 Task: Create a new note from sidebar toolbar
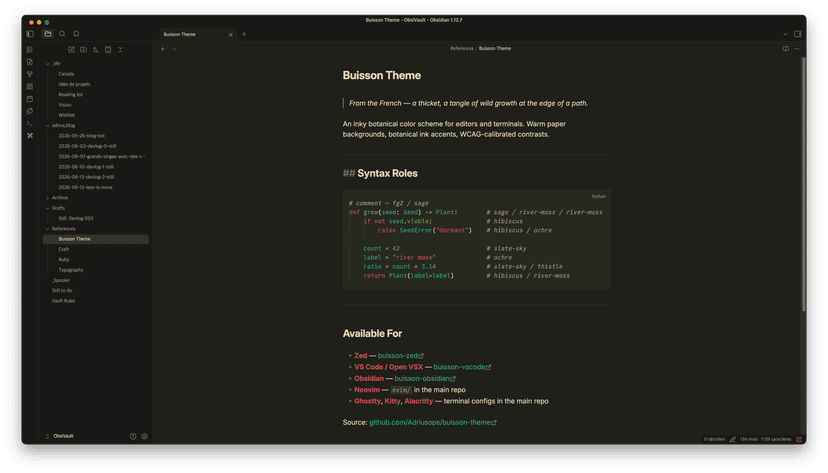tap(71, 50)
